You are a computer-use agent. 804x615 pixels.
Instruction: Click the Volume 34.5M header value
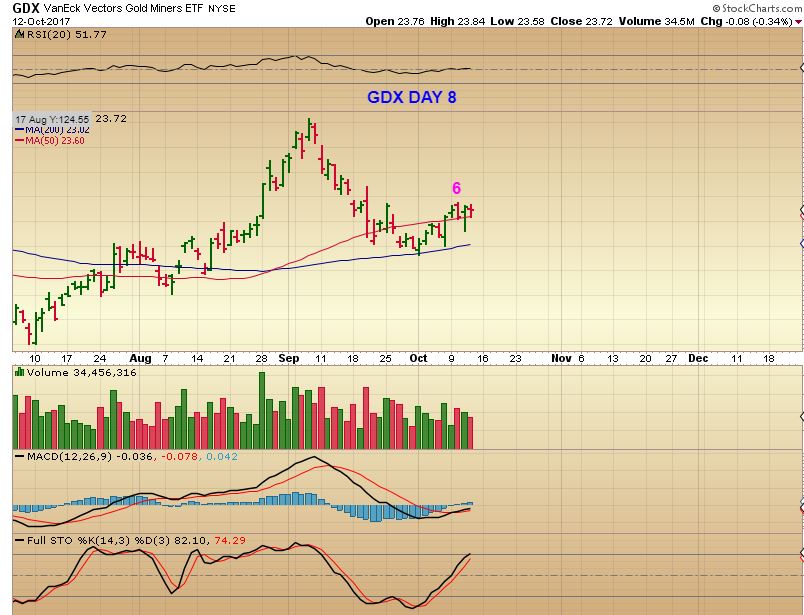coord(656,22)
